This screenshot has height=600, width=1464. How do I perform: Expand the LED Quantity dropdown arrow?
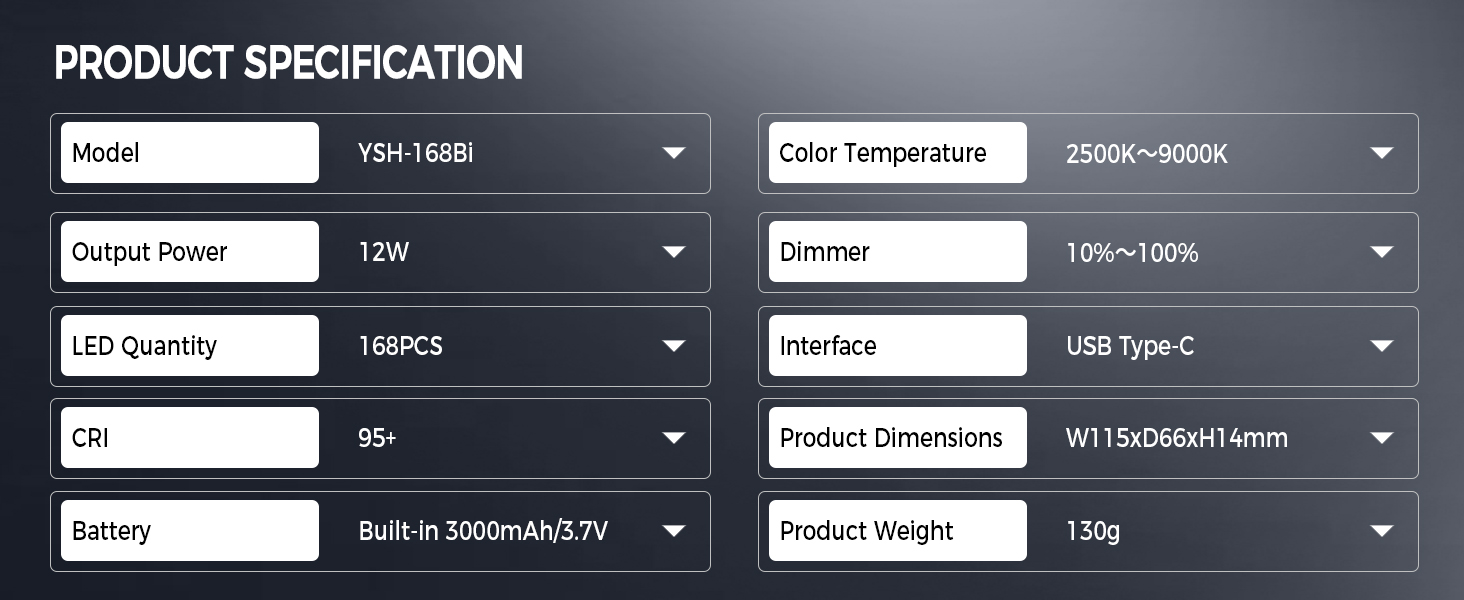(x=674, y=346)
